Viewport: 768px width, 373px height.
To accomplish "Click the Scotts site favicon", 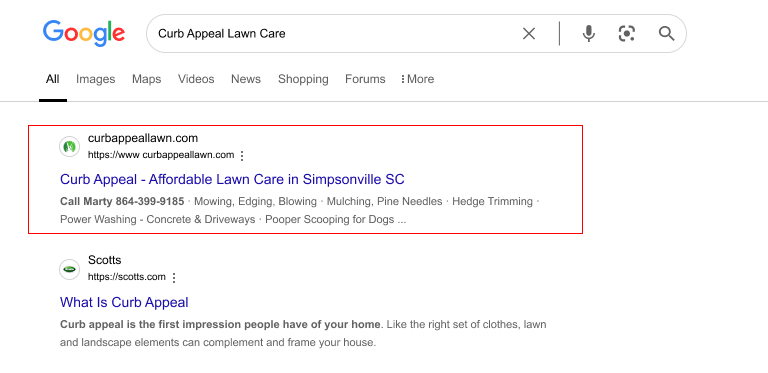I will [70, 269].
